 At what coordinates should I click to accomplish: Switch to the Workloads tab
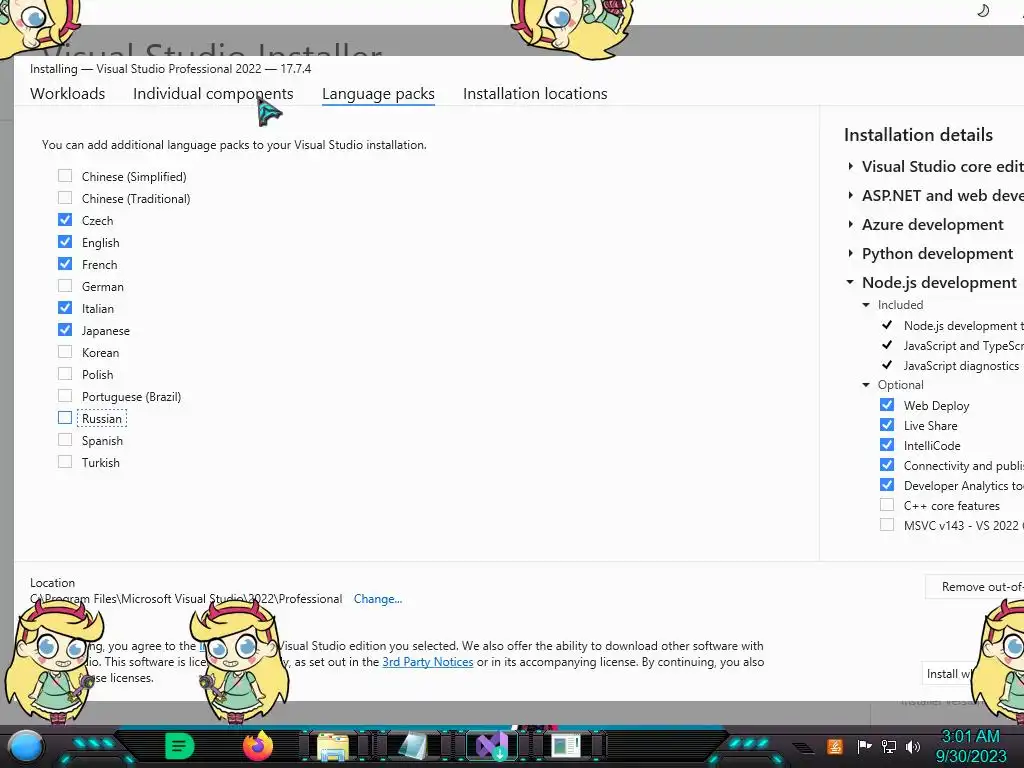[67, 93]
